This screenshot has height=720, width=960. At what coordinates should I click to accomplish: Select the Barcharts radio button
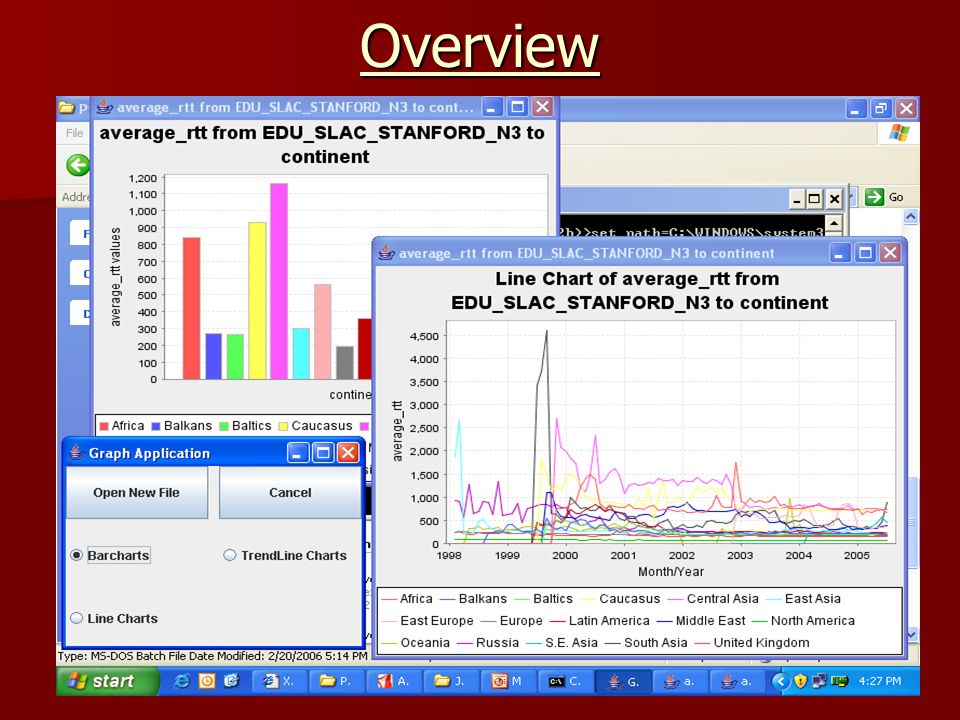point(77,555)
